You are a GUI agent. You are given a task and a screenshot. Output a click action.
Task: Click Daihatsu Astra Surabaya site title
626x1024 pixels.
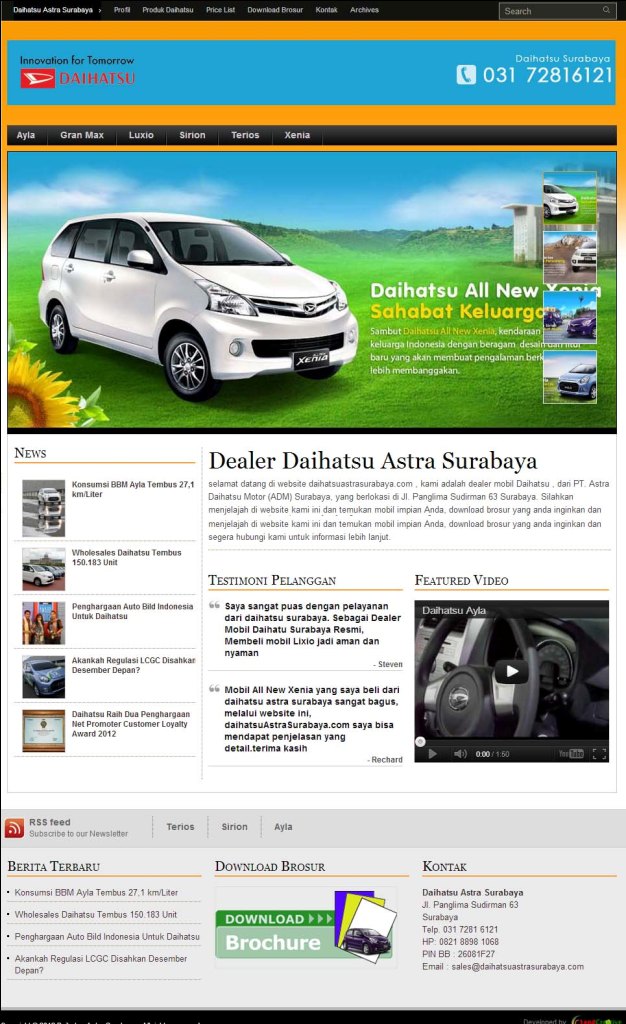click(x=53, y=10)
